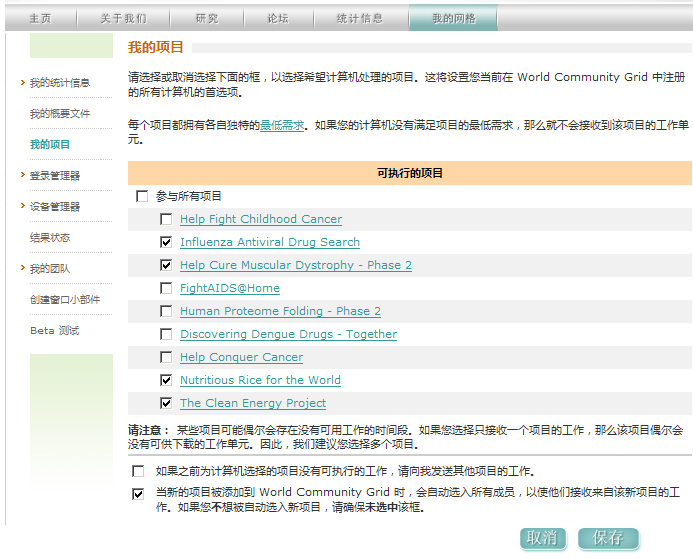Uncheck Influenza Antiviral Drug Search checkbox
The image size is (693, 559).
click(x=166, y=242)
